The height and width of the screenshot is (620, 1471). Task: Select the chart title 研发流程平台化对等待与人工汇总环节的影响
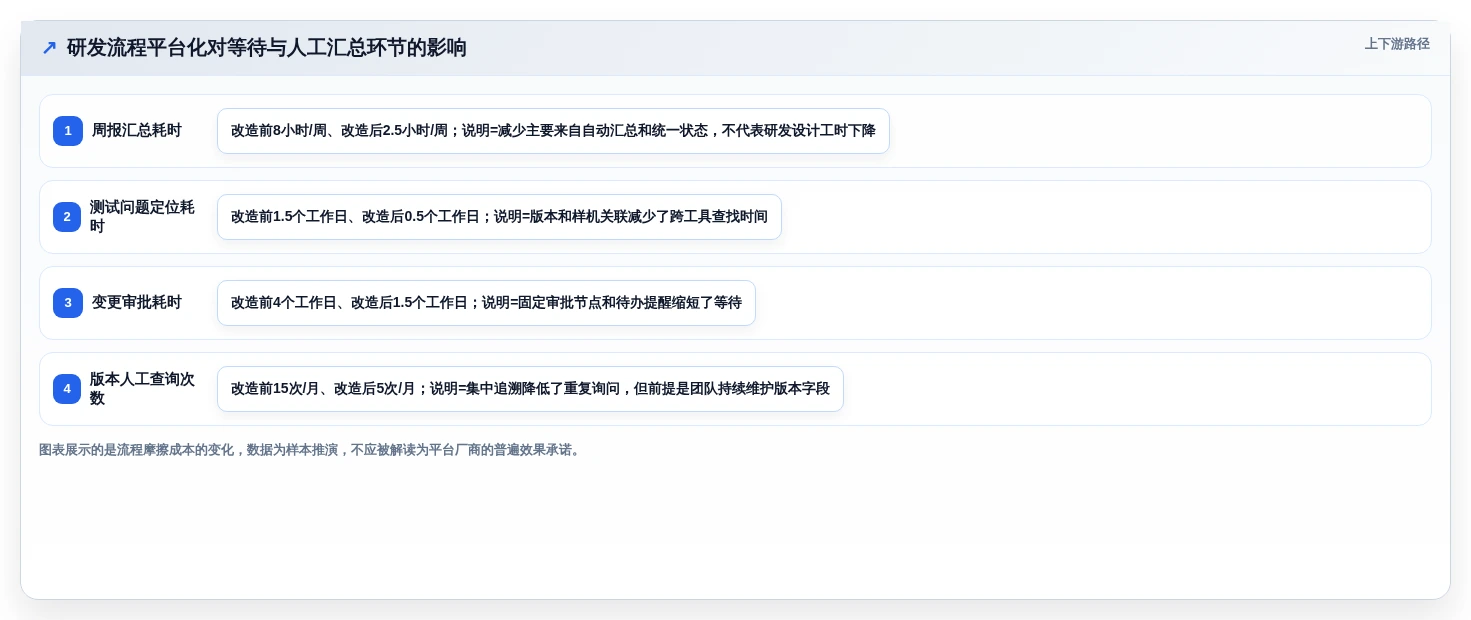pyautogui.click(x=267, y=48)
